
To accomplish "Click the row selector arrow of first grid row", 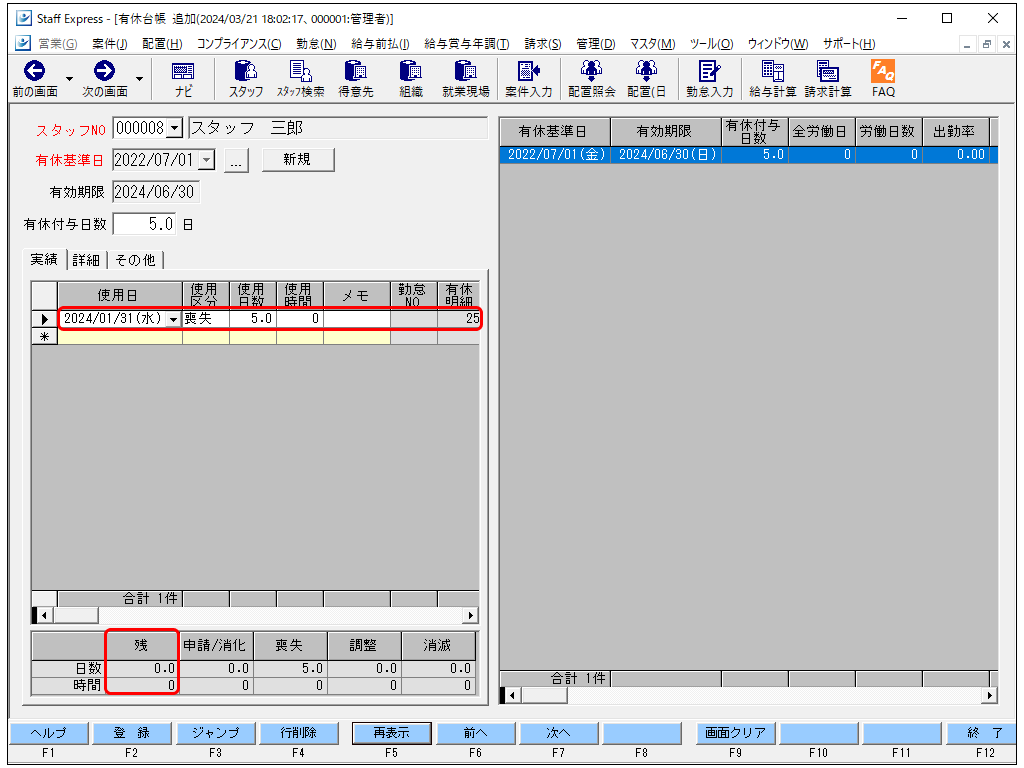I will [44, 319].
